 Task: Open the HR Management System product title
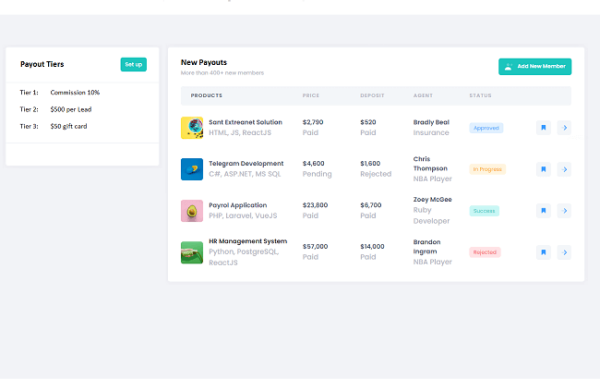coord(248,241)
